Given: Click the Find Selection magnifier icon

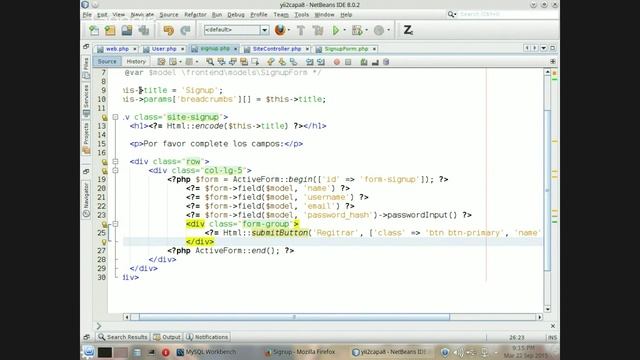Looking at the screenshot, I should (x=210, y=62).
